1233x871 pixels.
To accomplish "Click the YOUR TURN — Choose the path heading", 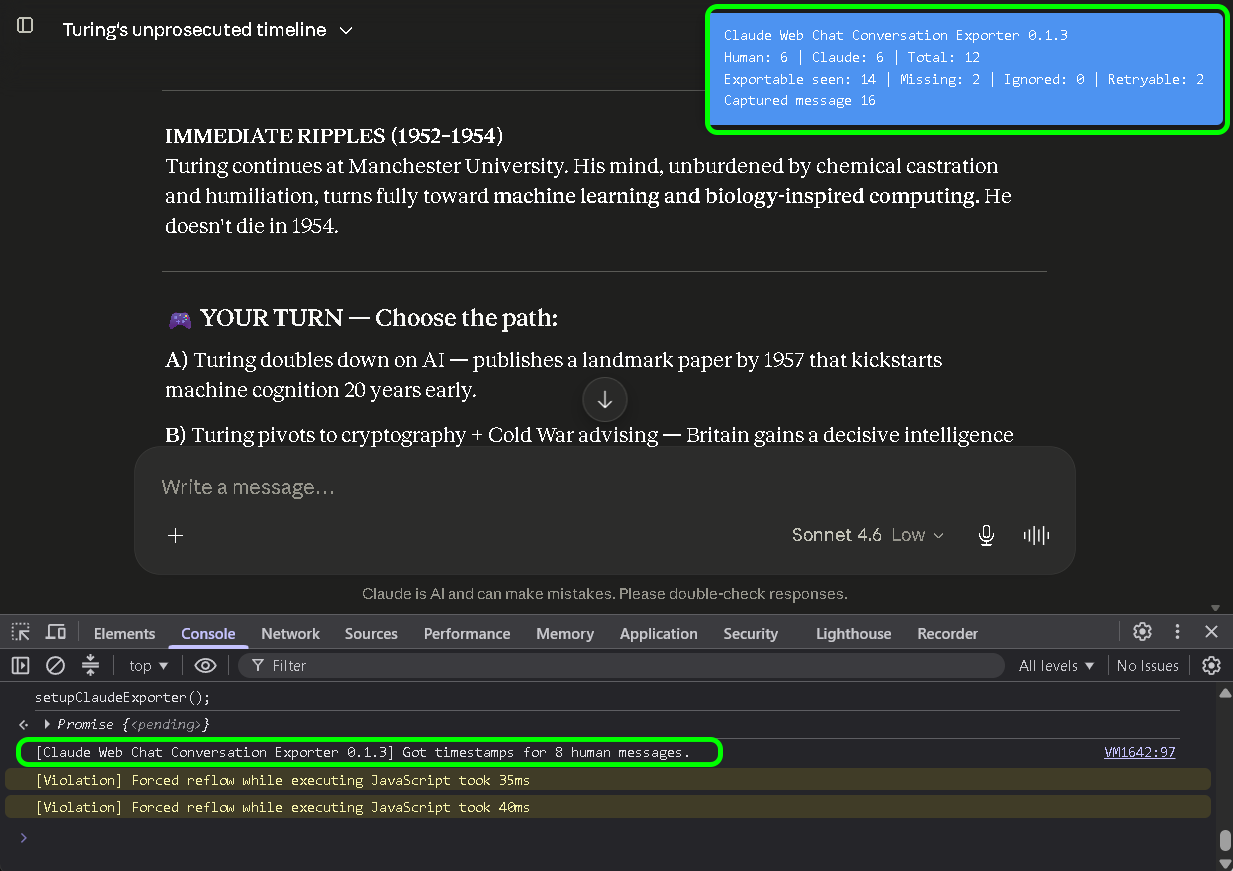I will 379,318.
